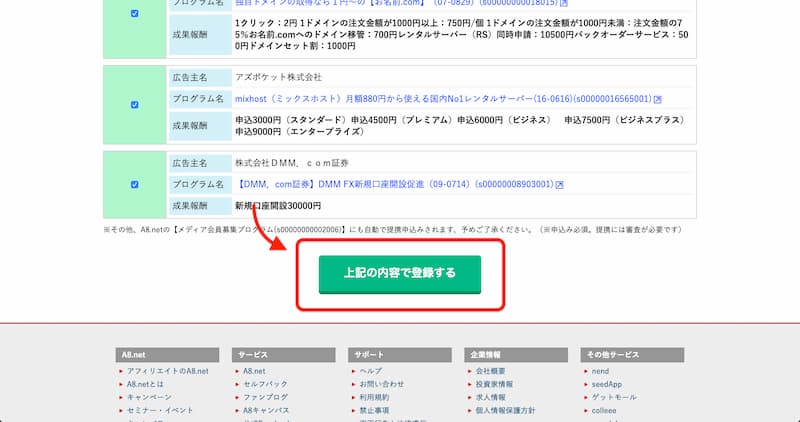
Task: Click the 企業情報 footer column header
Action: (516, 355)
